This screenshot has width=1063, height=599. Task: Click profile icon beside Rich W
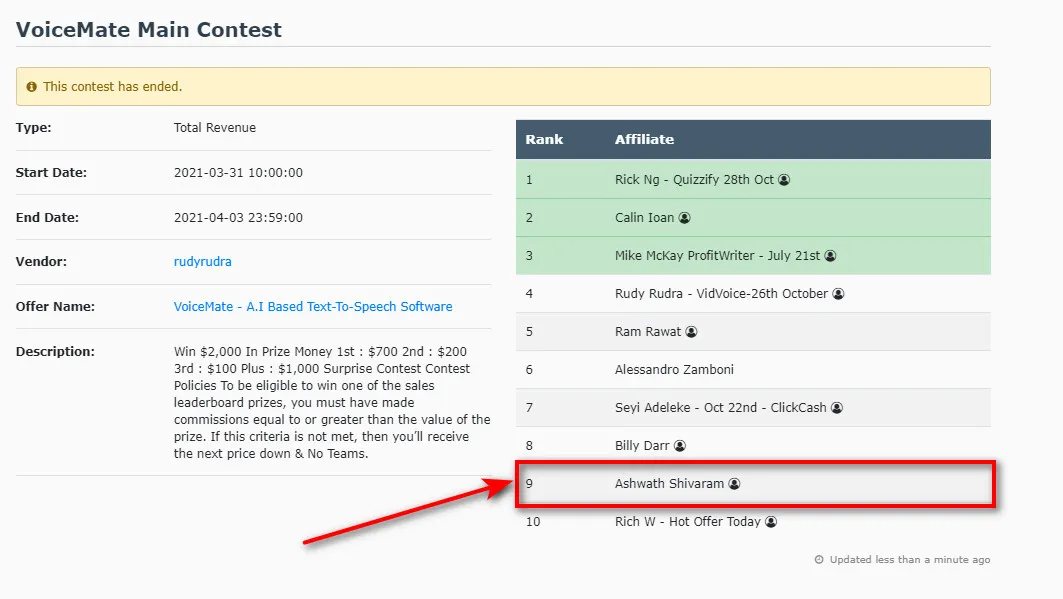[771, 521]
